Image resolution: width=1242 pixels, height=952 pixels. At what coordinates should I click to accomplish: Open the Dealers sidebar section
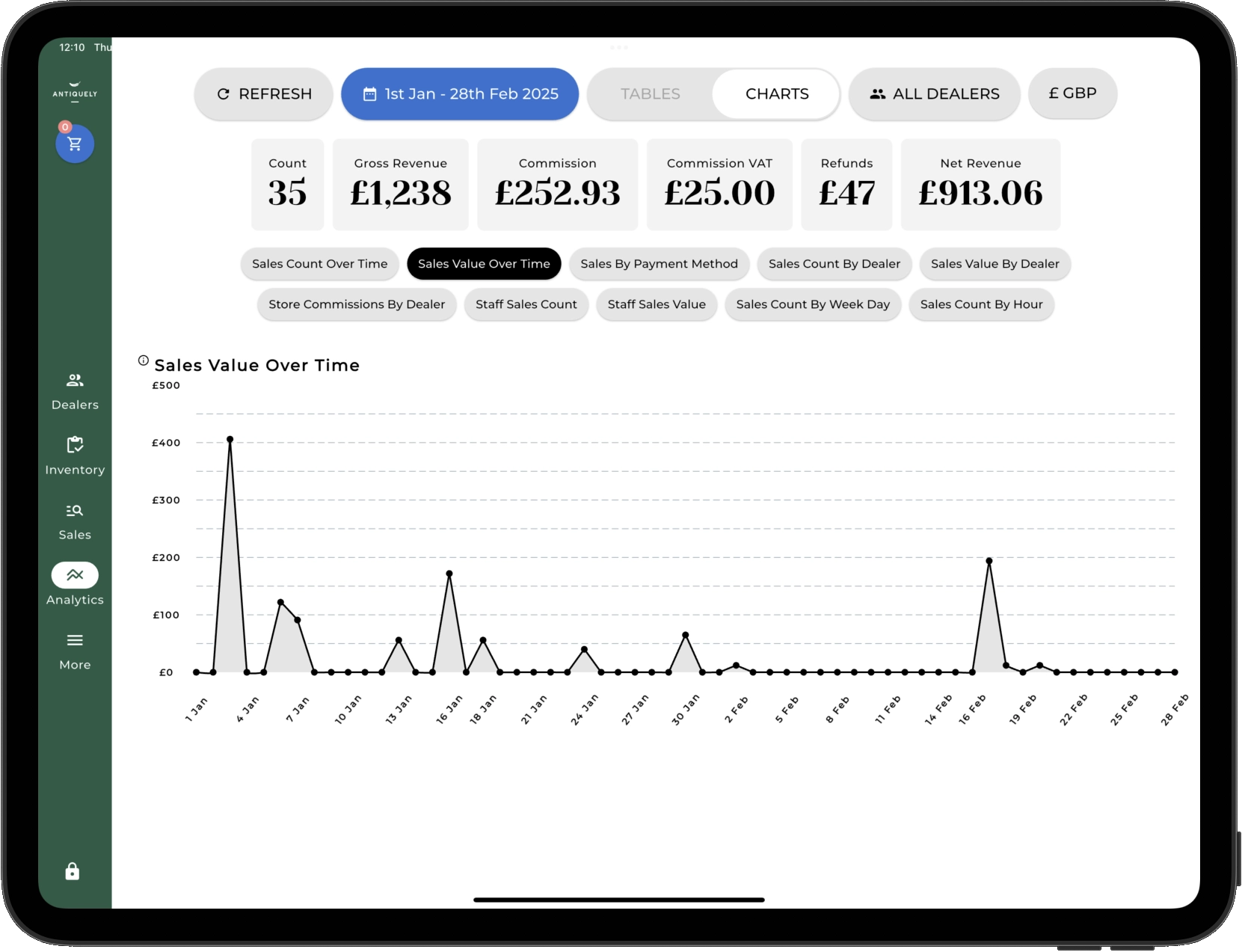(x=75, y=392)
